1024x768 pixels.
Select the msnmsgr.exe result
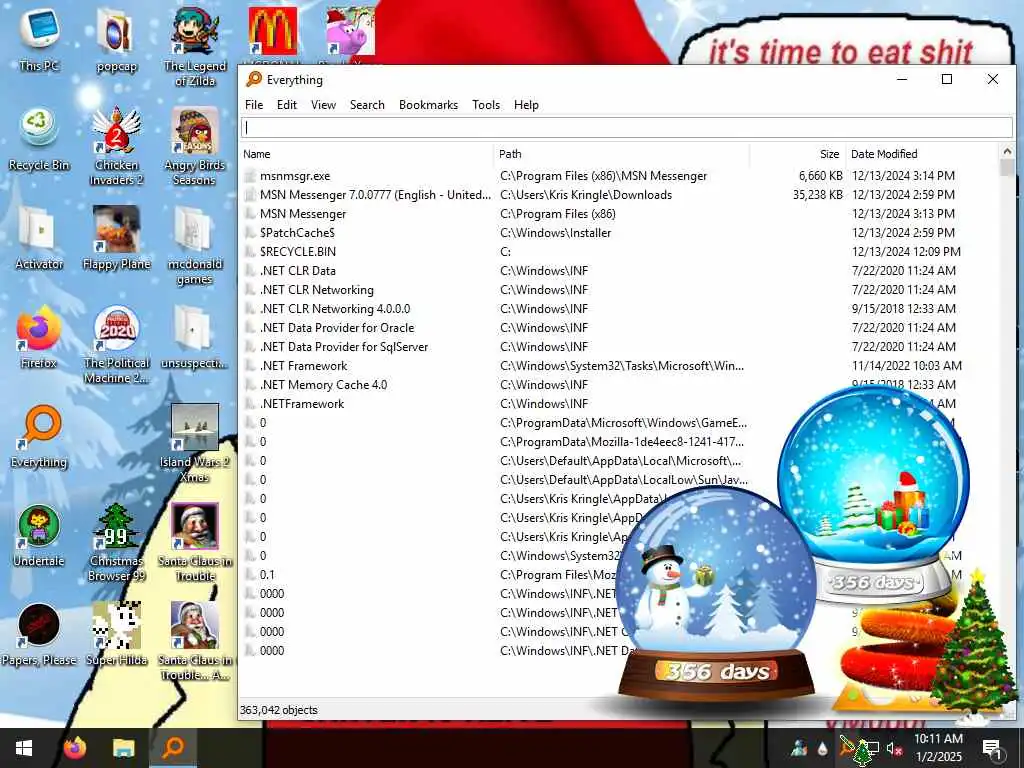tap(620, 176)
